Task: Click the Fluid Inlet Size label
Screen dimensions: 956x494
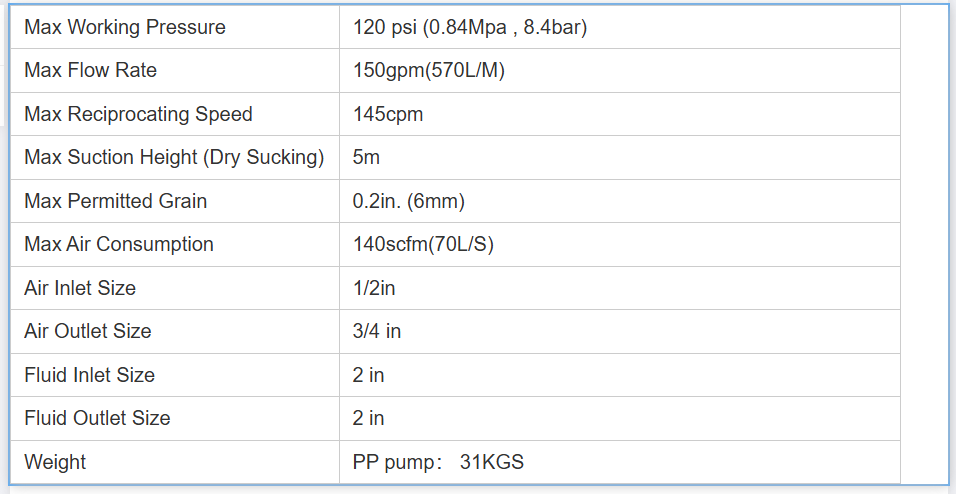Action: 90,375
